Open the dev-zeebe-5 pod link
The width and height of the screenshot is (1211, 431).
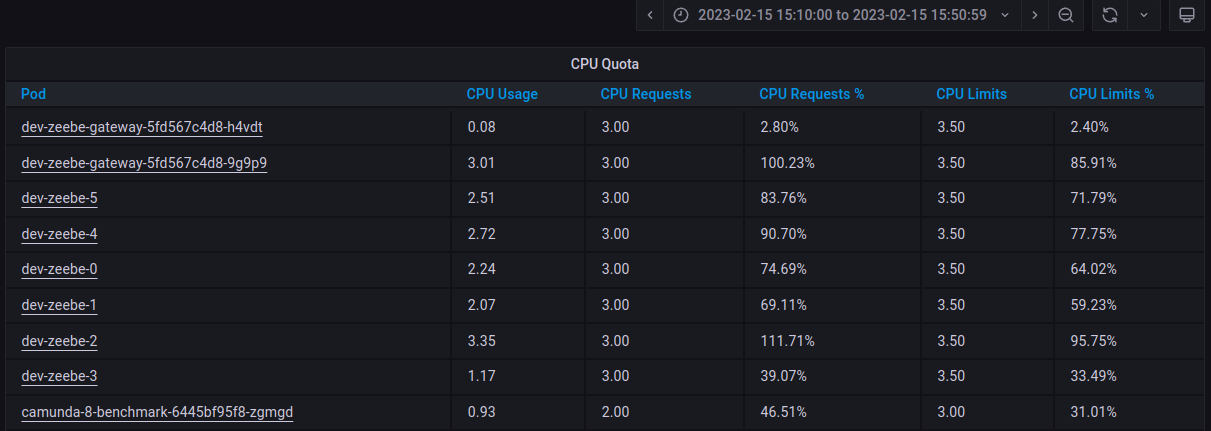(59, 198)
